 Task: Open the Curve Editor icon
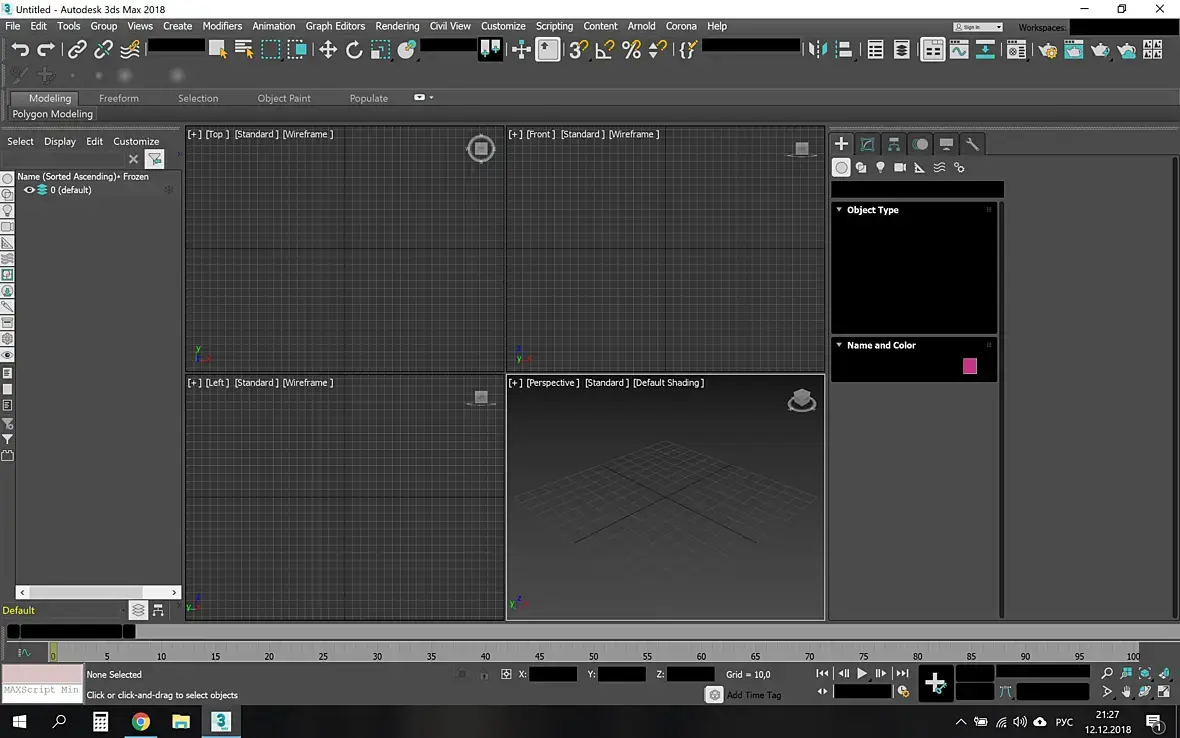click(x=959, y=50)
